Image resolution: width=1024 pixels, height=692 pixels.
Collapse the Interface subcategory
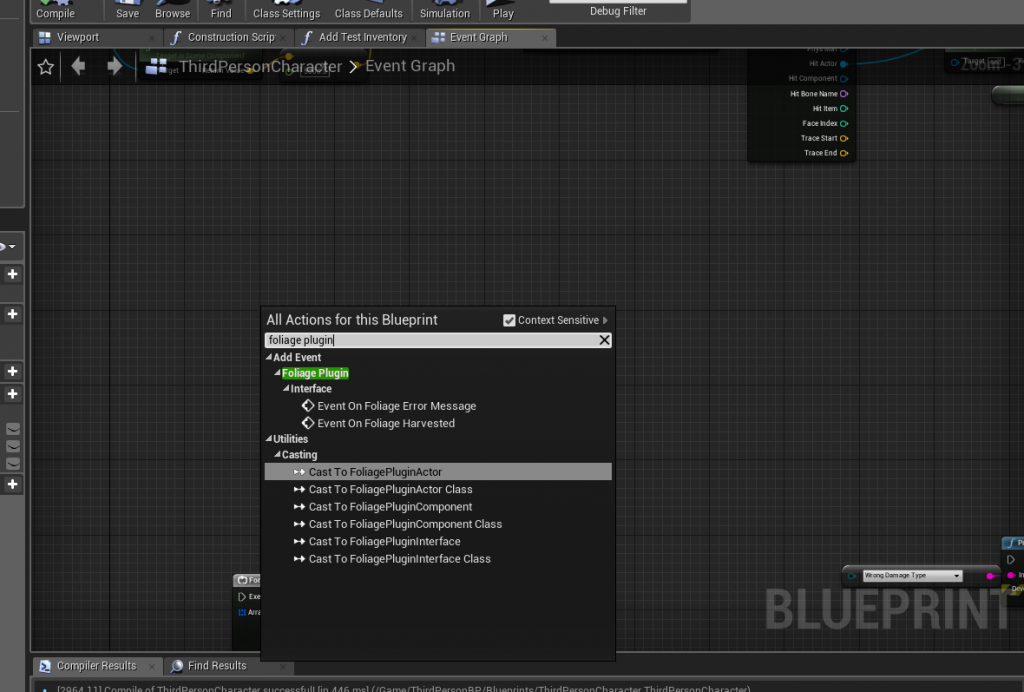(286, 388)
